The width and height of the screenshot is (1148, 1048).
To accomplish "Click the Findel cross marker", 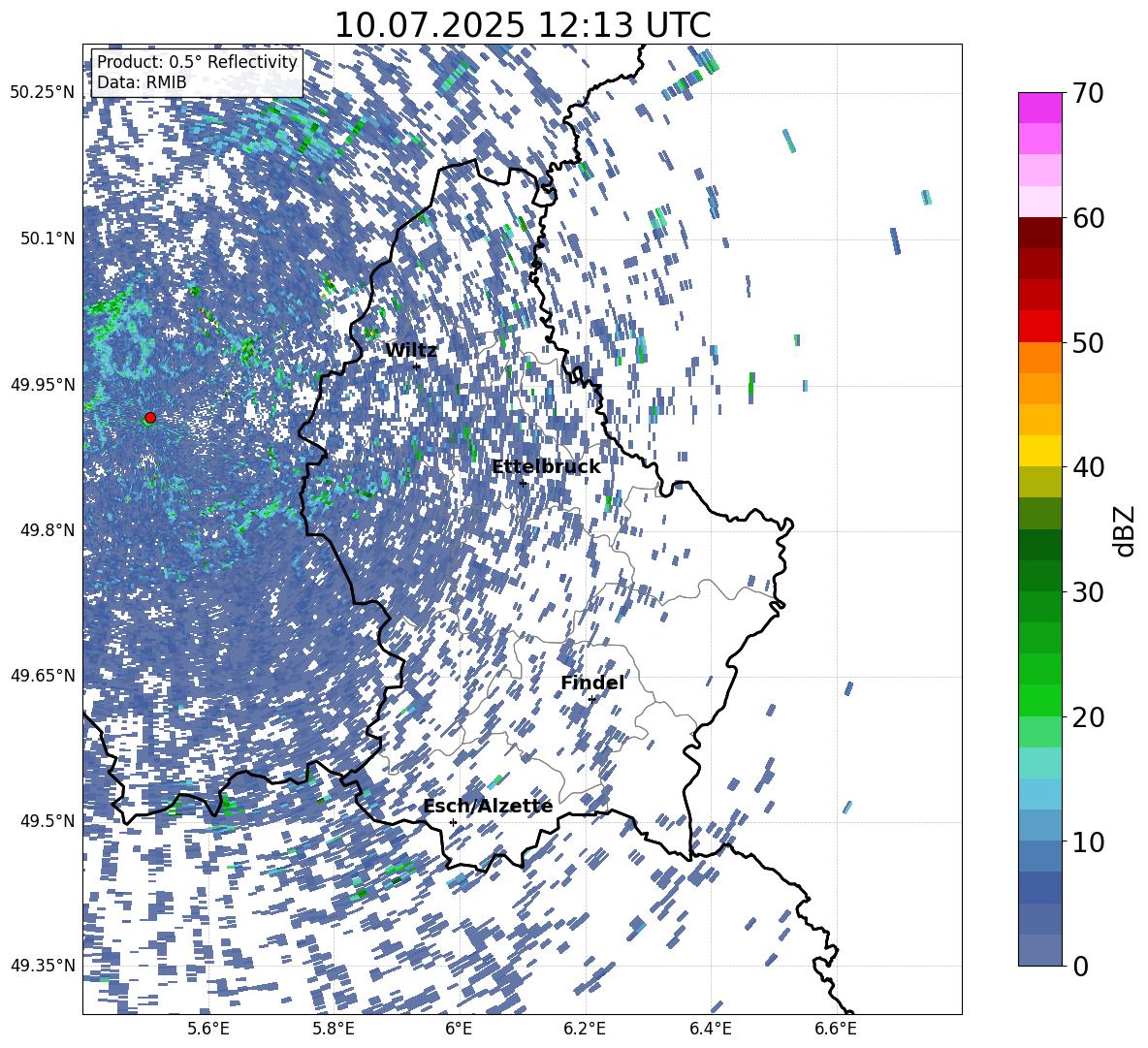I will [591, 700].
